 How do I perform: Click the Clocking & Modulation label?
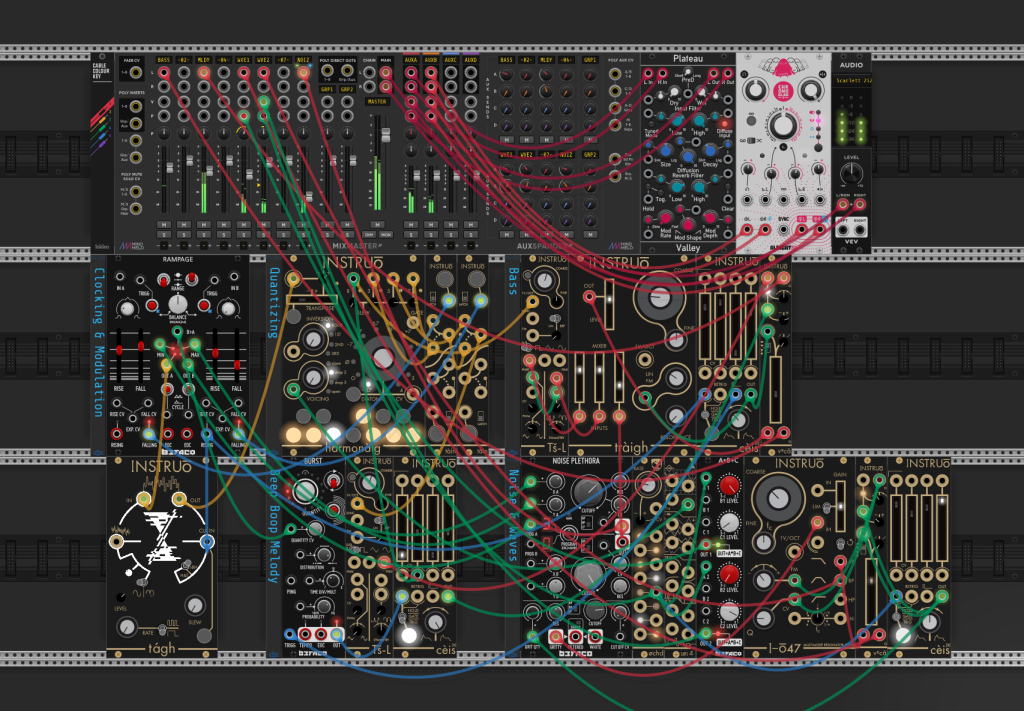pyautogui.click(x=99, y=342)
